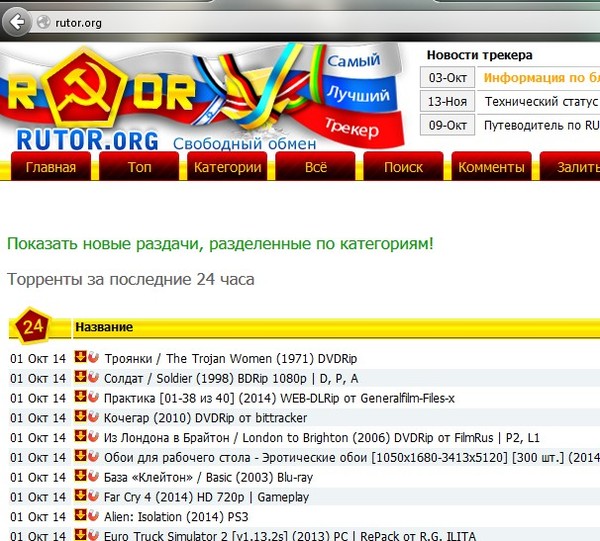
Task: Download torrent file for Euro Truck Simulator 2
Action: point(80,534)
